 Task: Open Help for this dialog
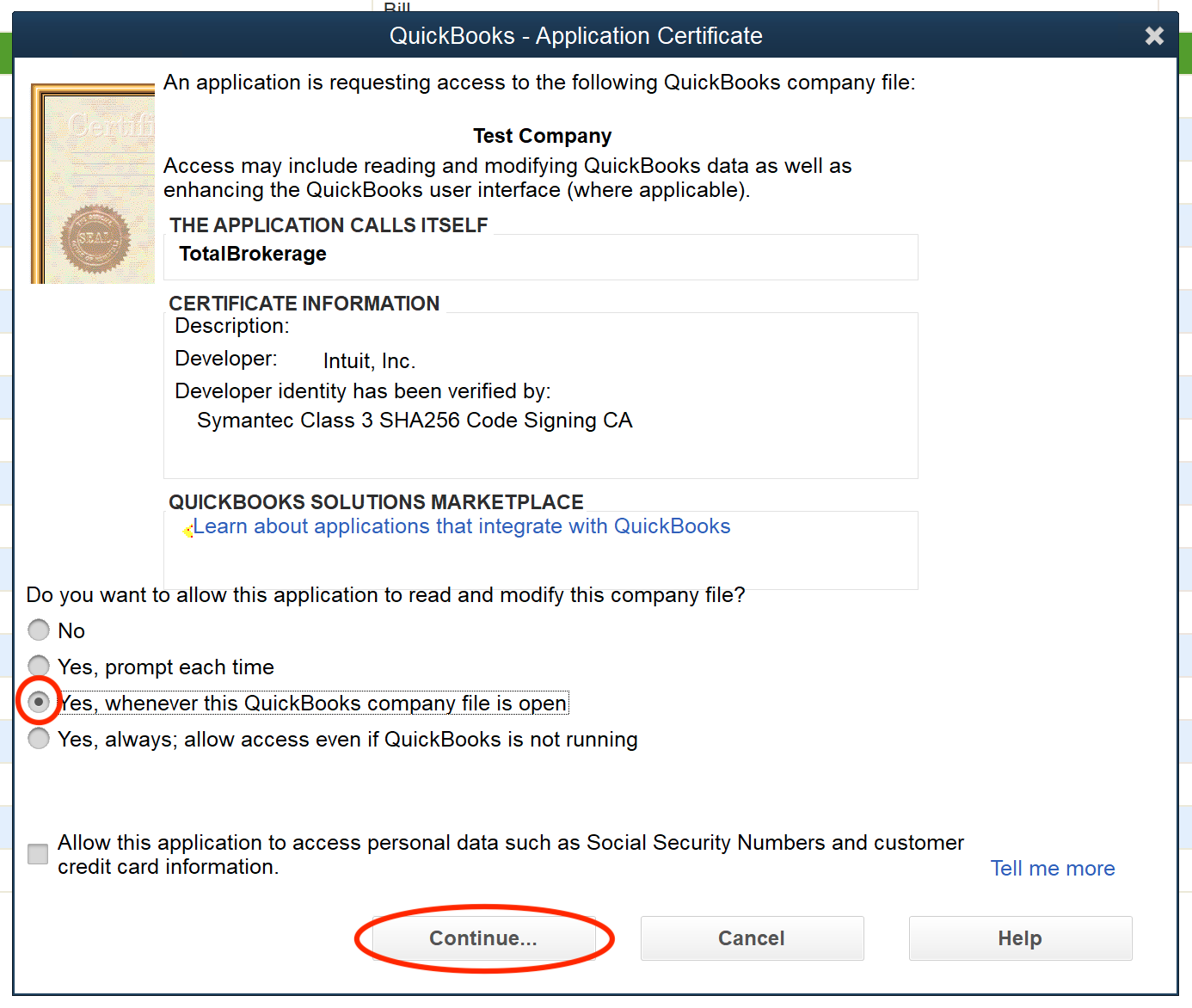pos(1020,938)
